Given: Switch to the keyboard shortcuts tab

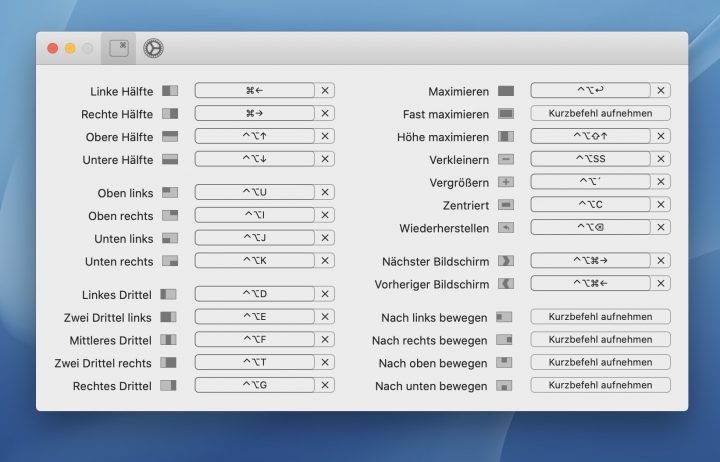Looking at the screenshot, I should 119,47.
